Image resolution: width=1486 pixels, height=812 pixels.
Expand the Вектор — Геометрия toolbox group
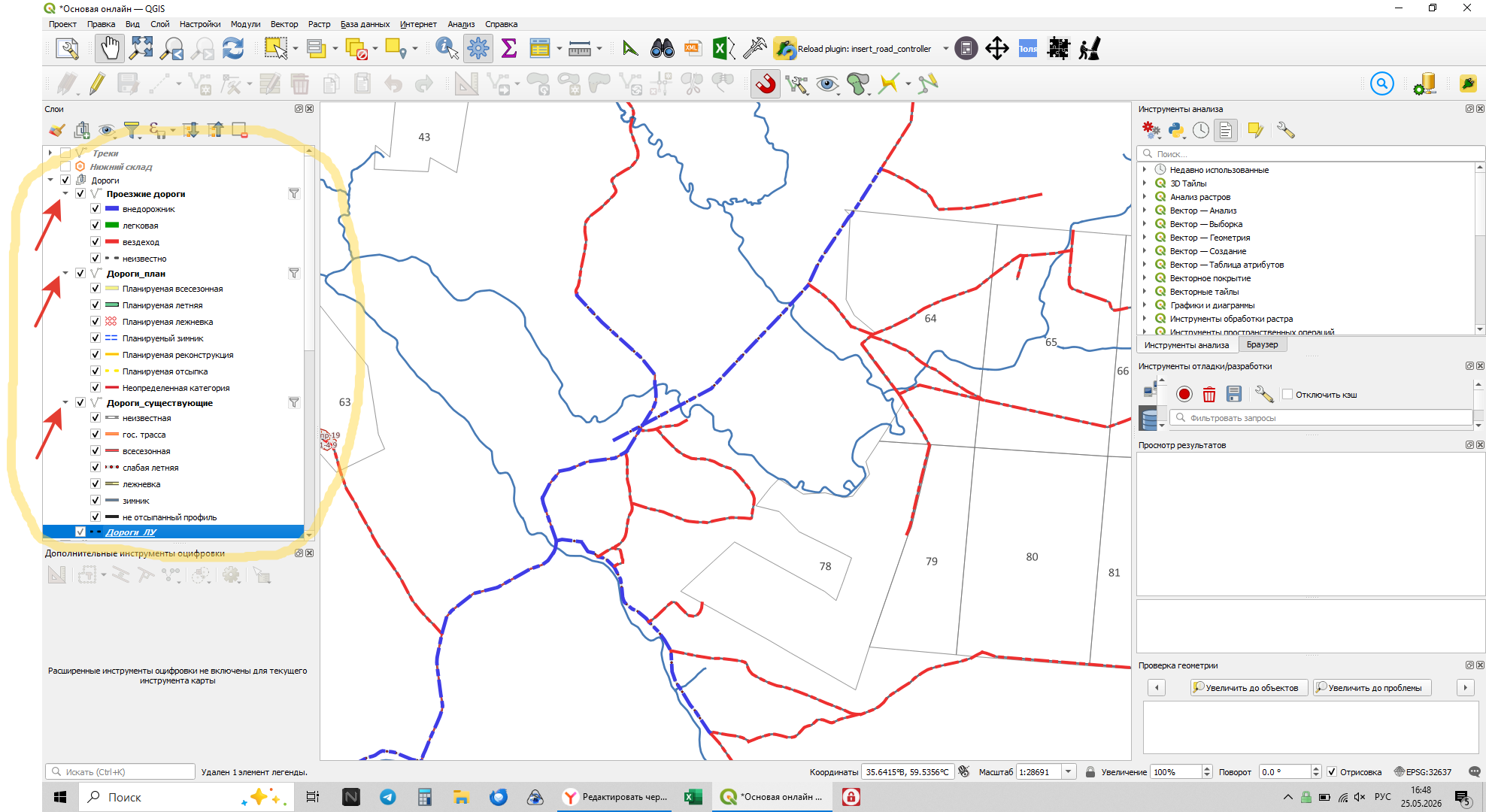(x=1145, y=238)
